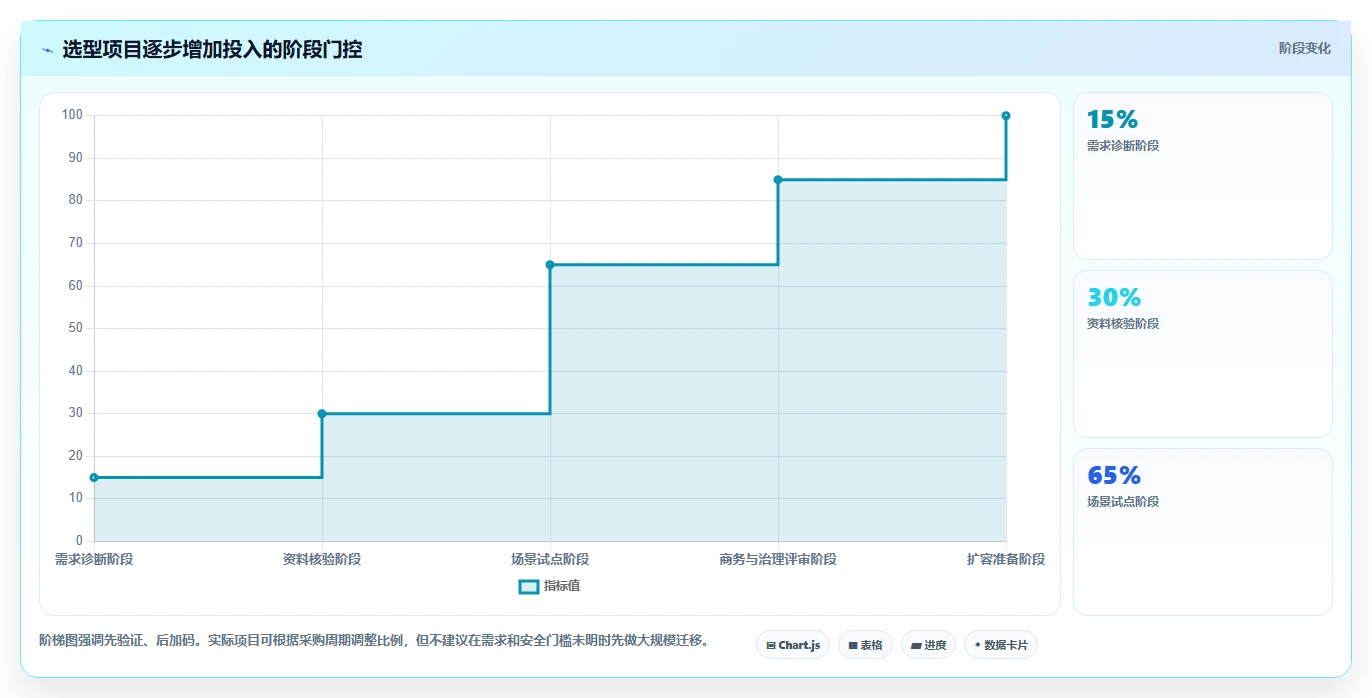1372x698 pixels.
Task: Select the 资料核验阶段 data point at 30
Action: (x=322, y=414)
